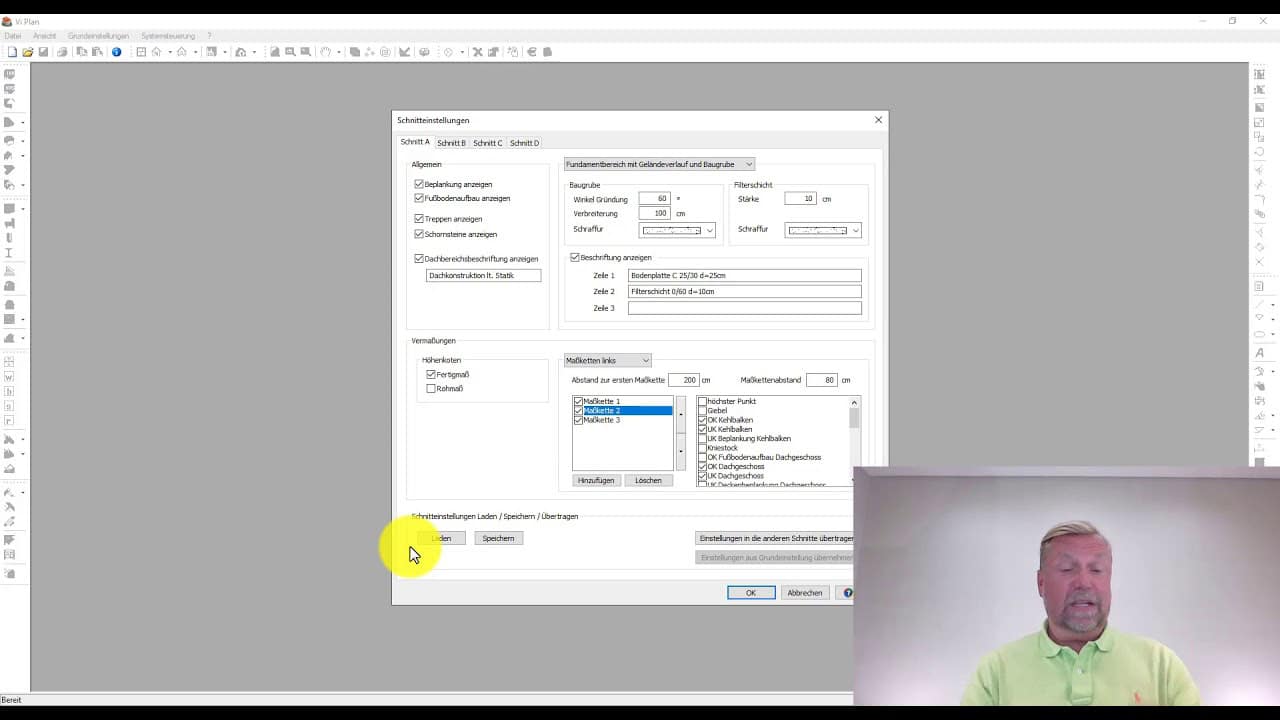Click the Print toolbar icon
The width and height of the screenshot is (1280, 720).
tap(62, 52)
